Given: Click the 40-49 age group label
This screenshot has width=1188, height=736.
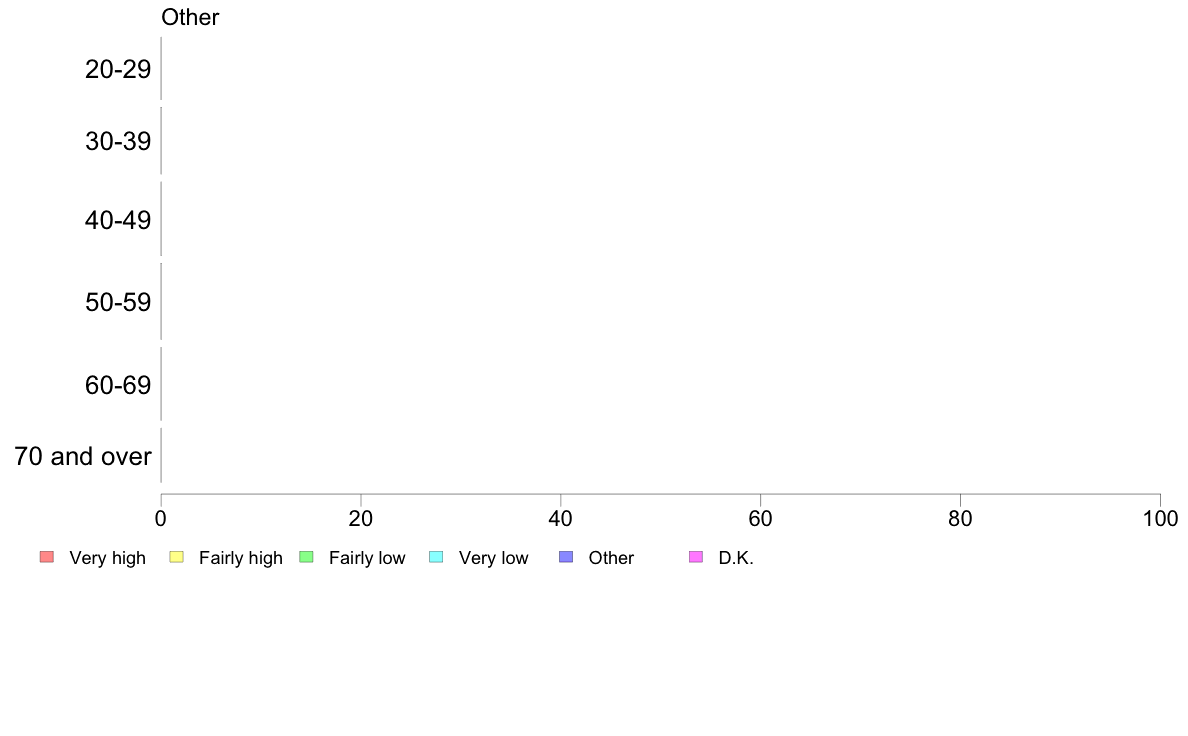Looking at the screenshot, I should coord(118,220).
